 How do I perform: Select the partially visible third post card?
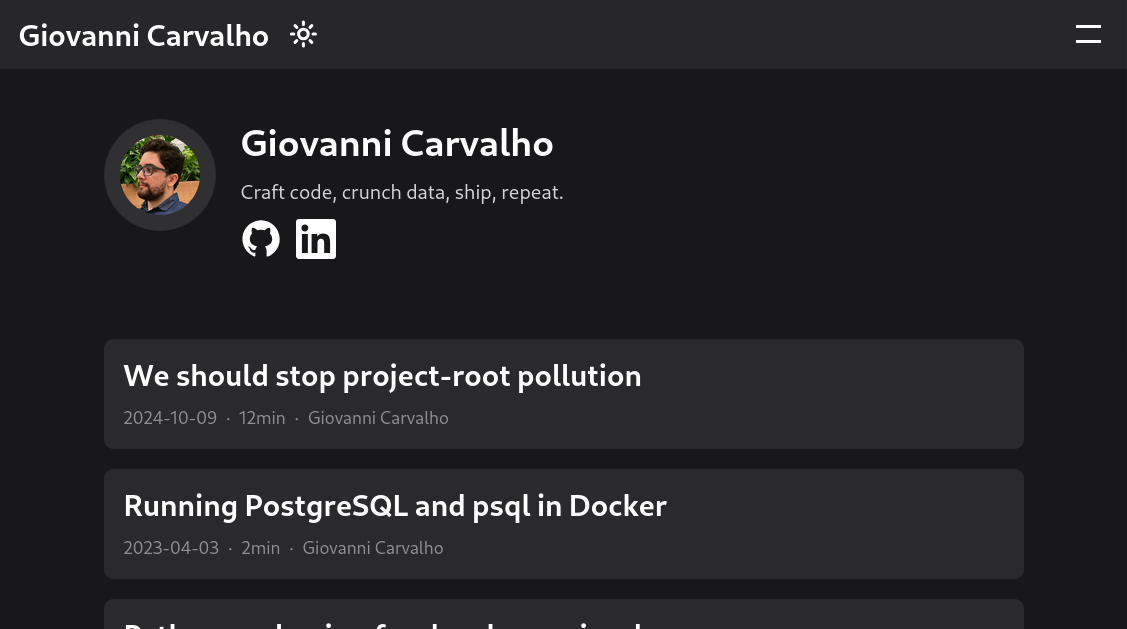(564, 616)
